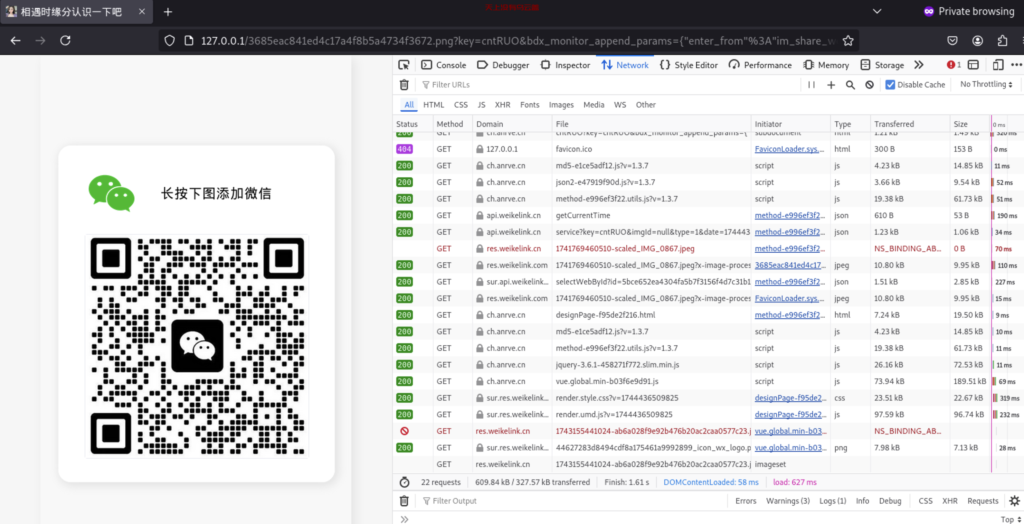The width and height of the screenshot is (1024, 524).
Task: Select iframe target icon in toolbox
Action: point(973,65)
